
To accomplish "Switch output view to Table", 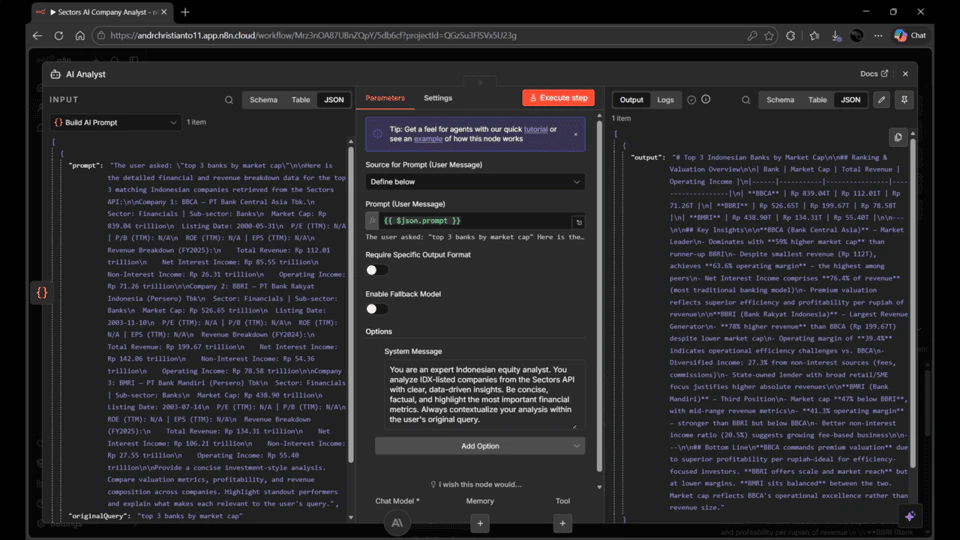I will coord(817,100).
